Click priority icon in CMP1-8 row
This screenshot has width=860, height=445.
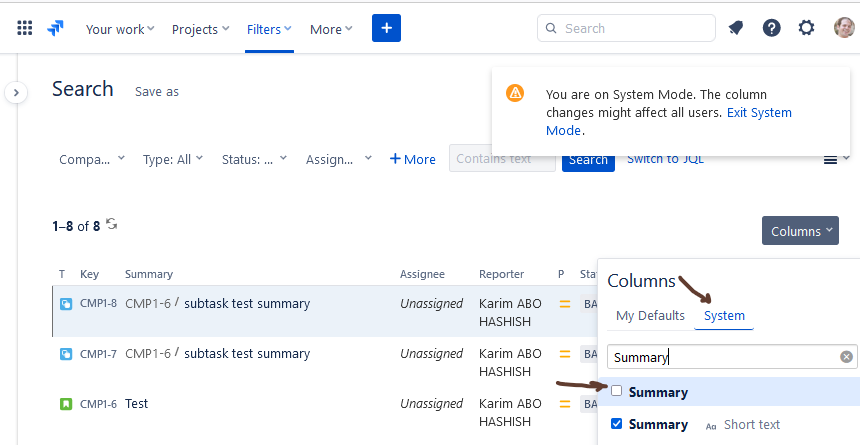click(565, 304)
